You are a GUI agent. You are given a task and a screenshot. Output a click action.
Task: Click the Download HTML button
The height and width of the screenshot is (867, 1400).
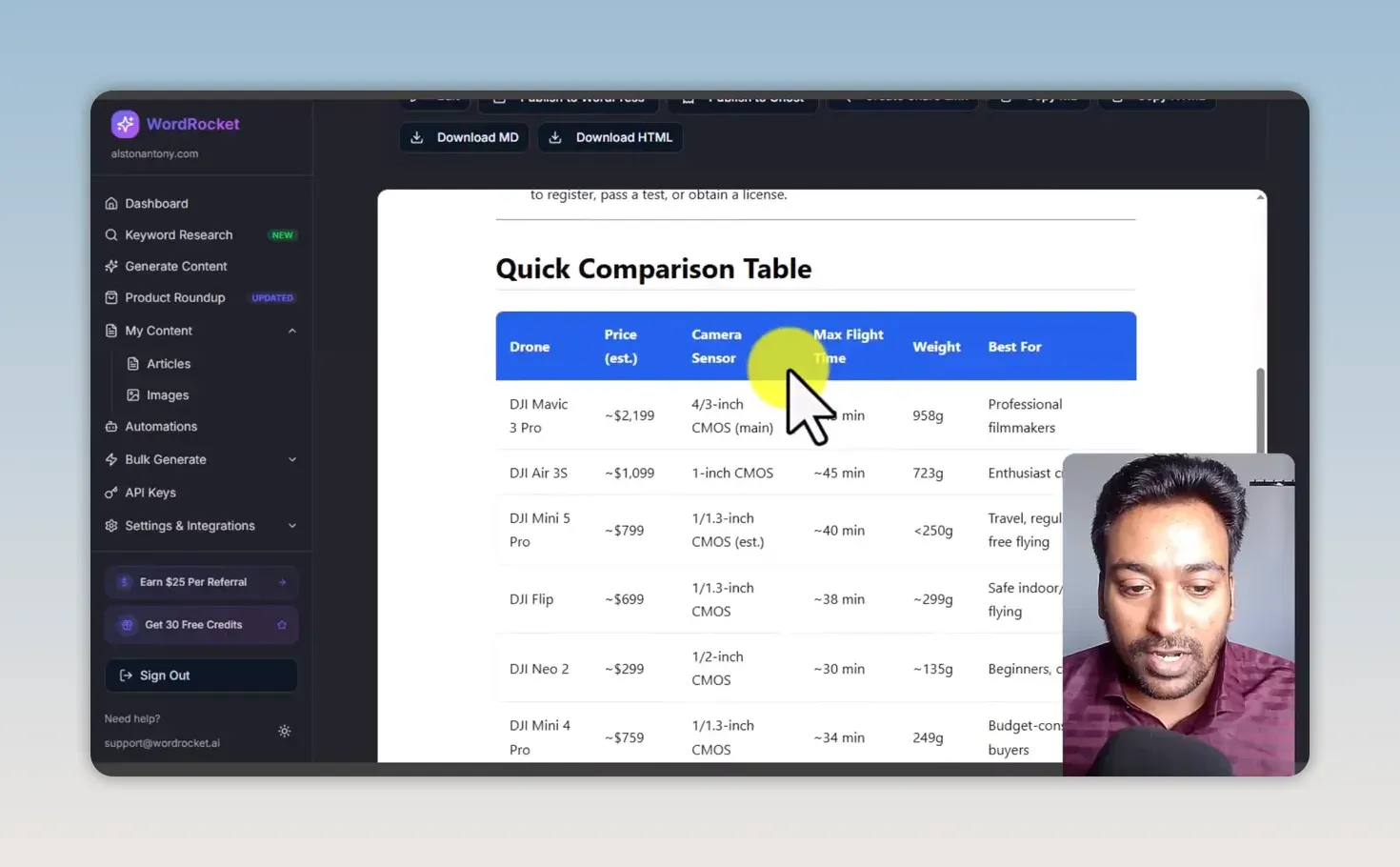[610, 137]
